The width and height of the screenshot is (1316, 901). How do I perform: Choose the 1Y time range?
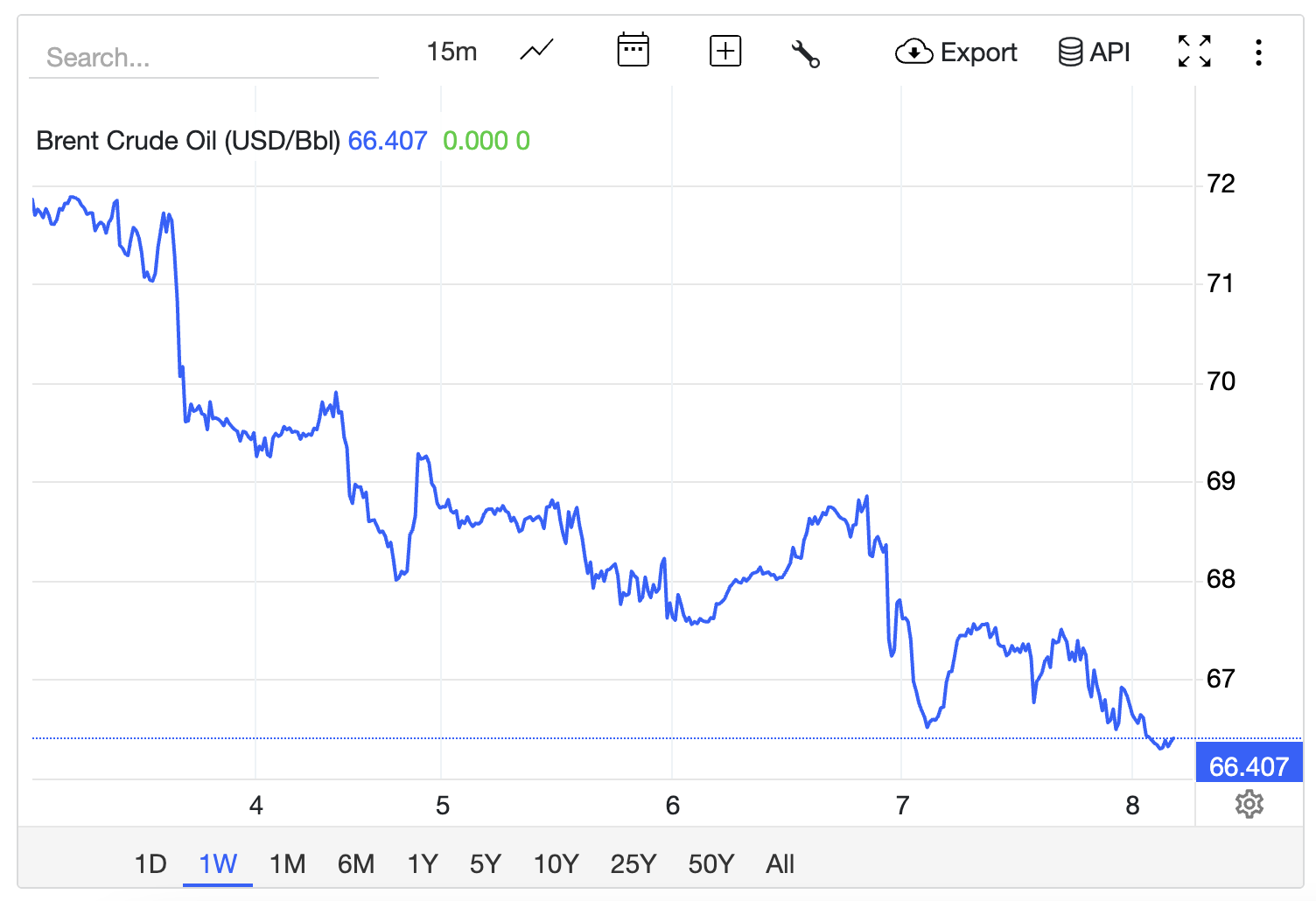point(423,864)
